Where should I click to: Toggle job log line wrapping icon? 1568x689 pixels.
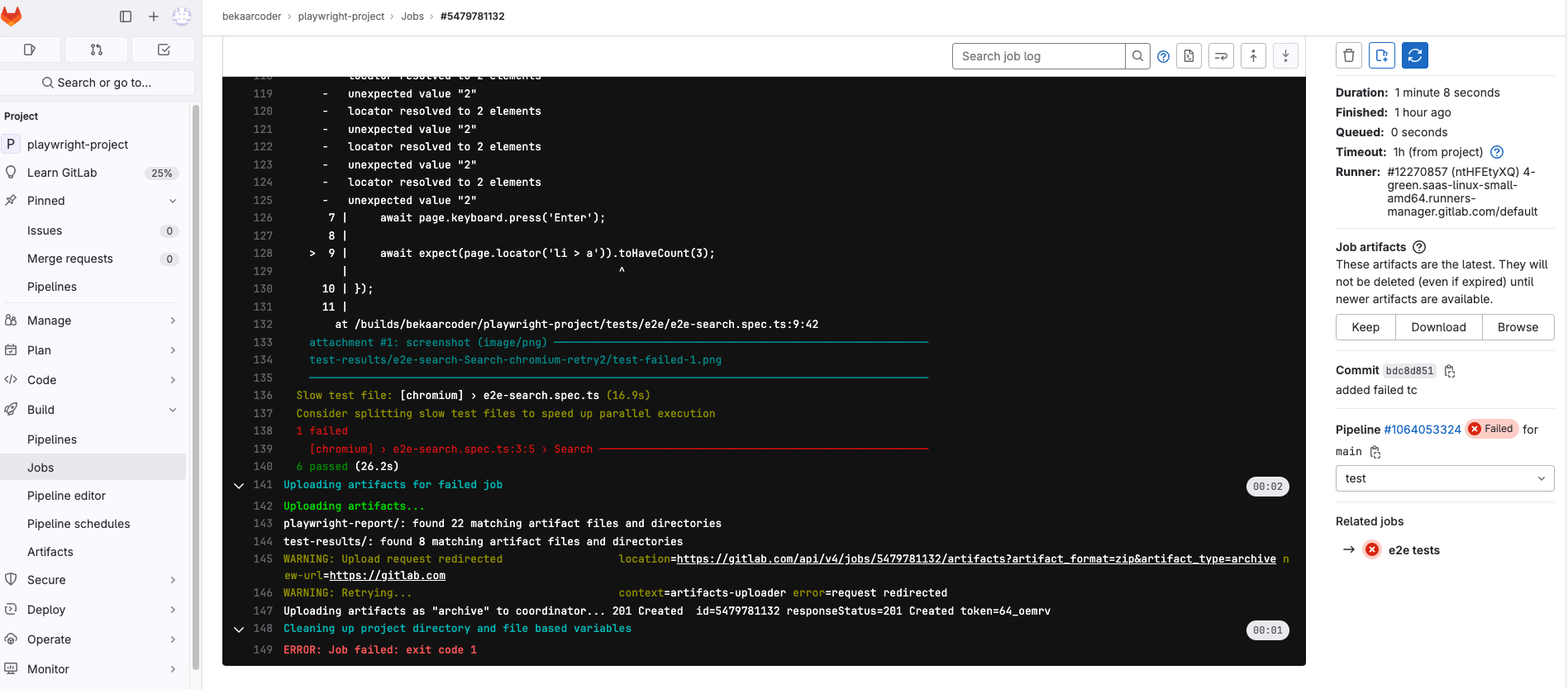click(1221, 56)
